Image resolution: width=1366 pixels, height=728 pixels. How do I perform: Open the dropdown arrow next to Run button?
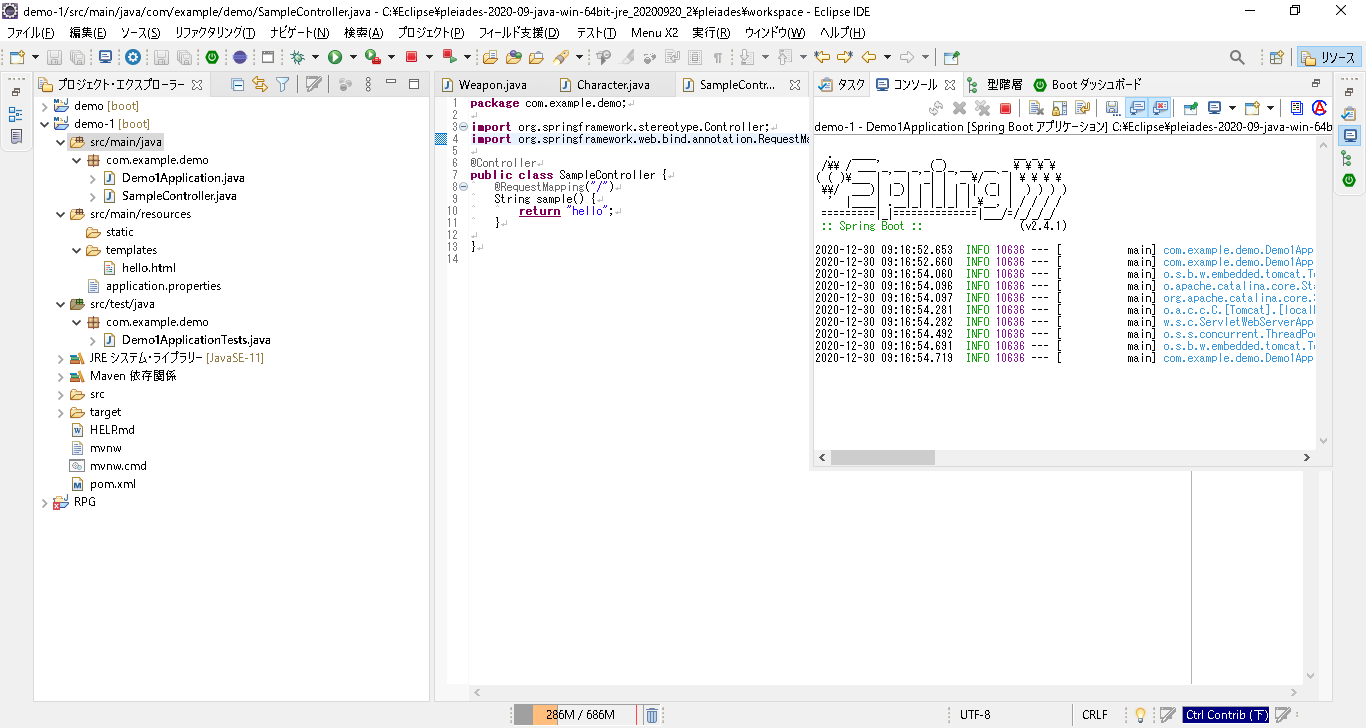352,58
